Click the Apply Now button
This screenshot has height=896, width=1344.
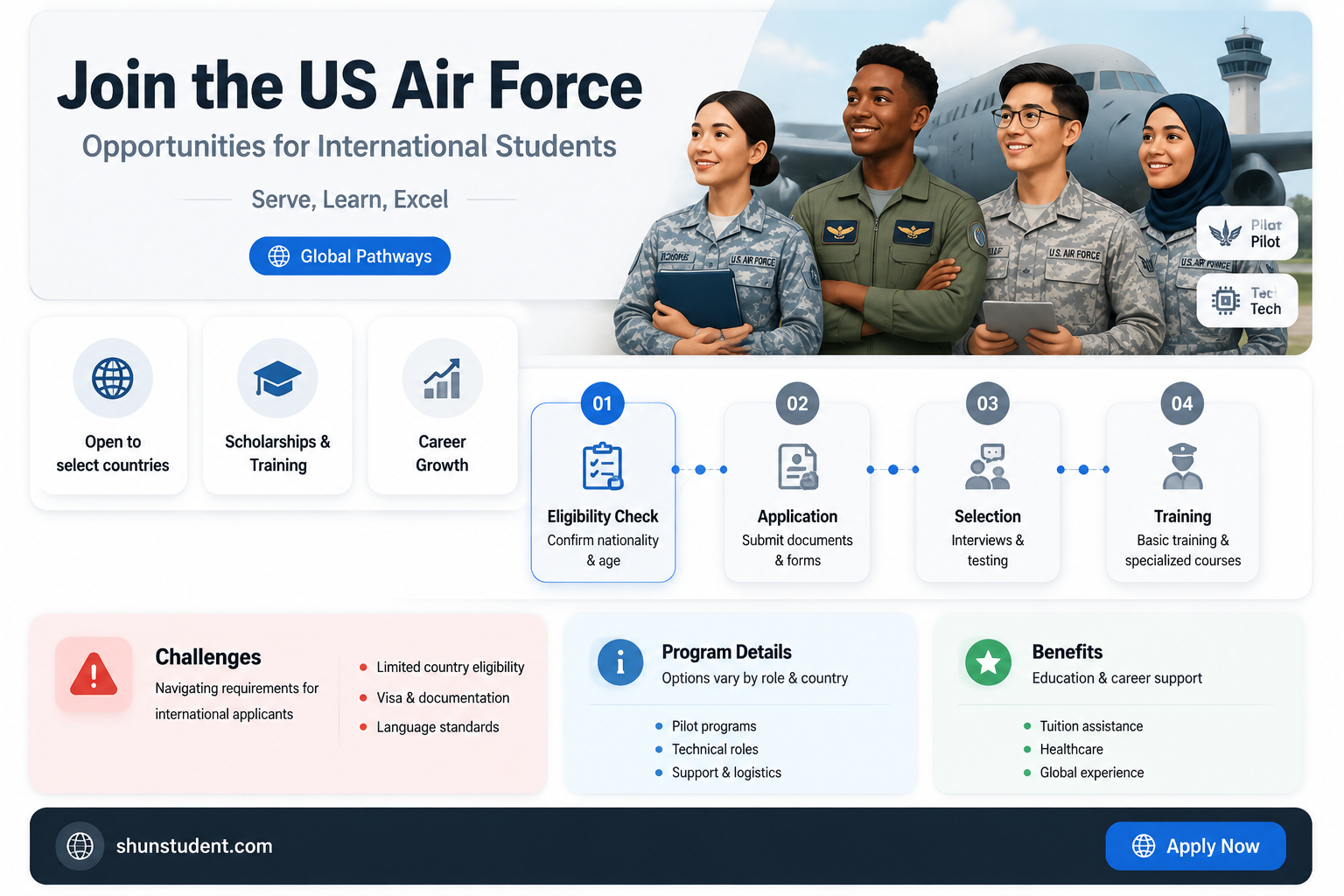[1195, 846]
